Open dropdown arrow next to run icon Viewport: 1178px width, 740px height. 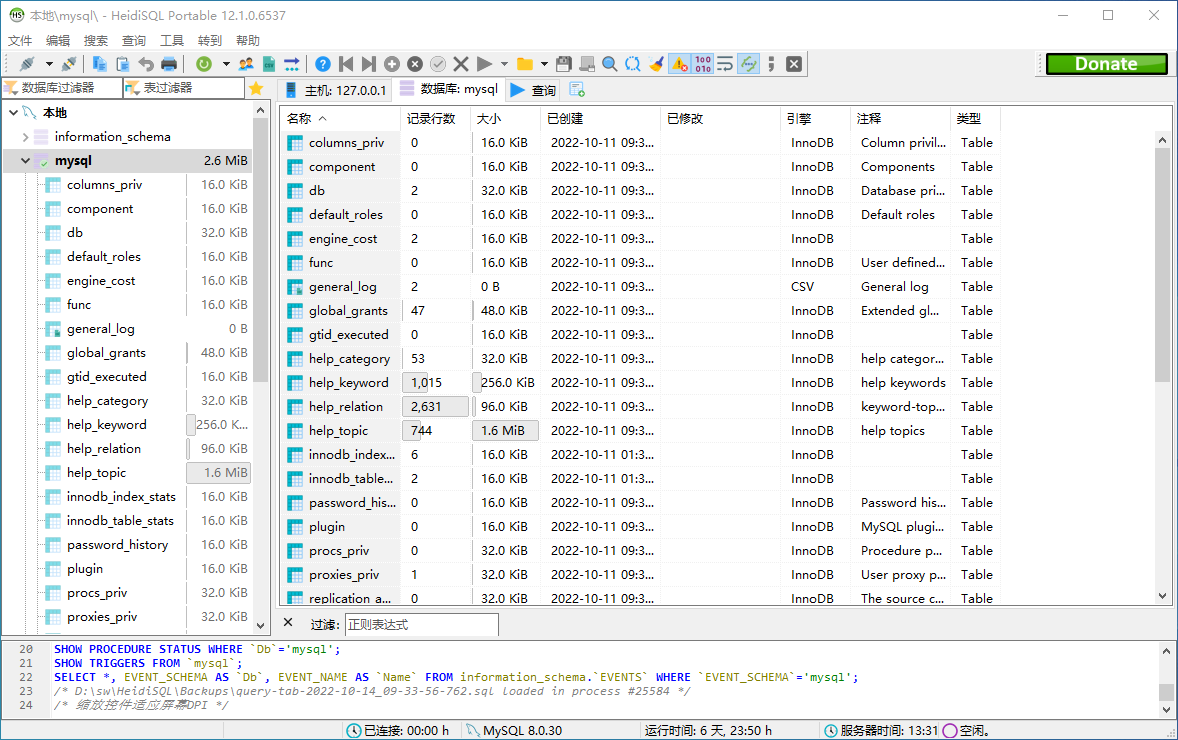(504, 64)
